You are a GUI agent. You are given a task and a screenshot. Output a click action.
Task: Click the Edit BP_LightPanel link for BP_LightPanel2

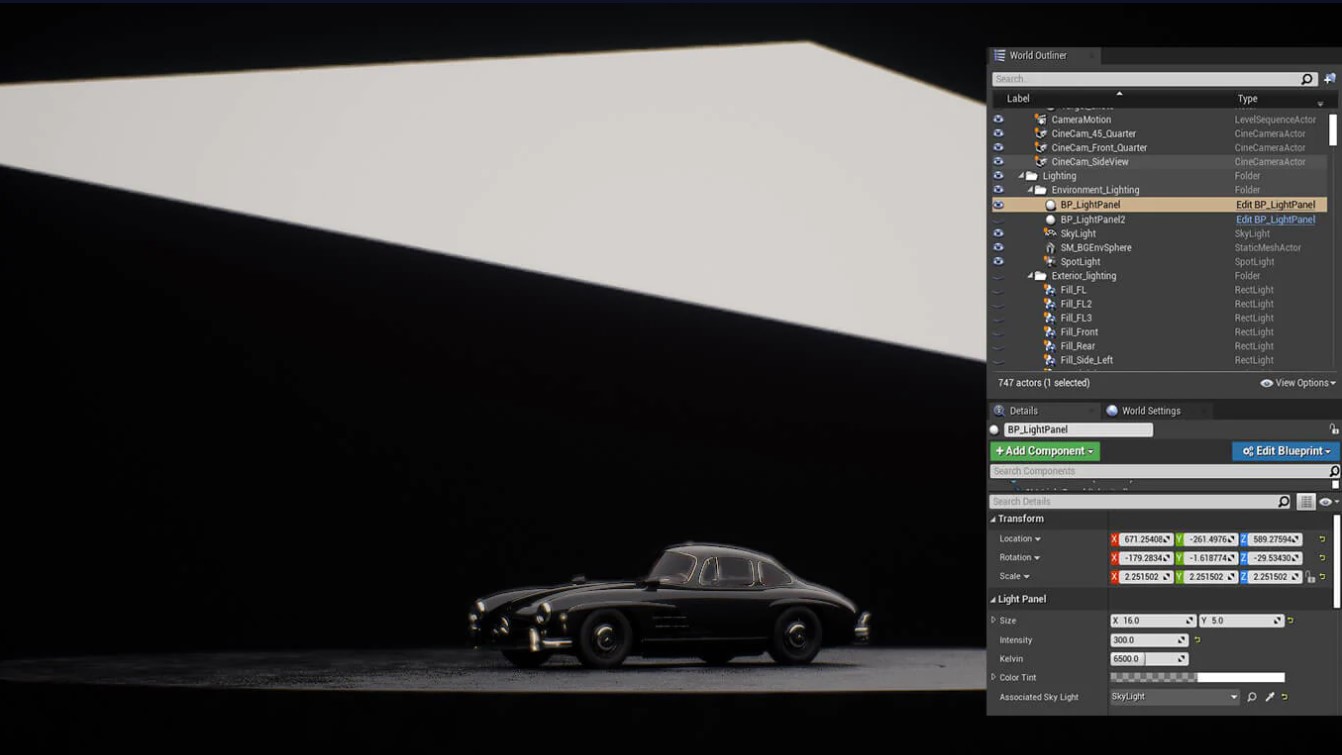[1276, 219]
